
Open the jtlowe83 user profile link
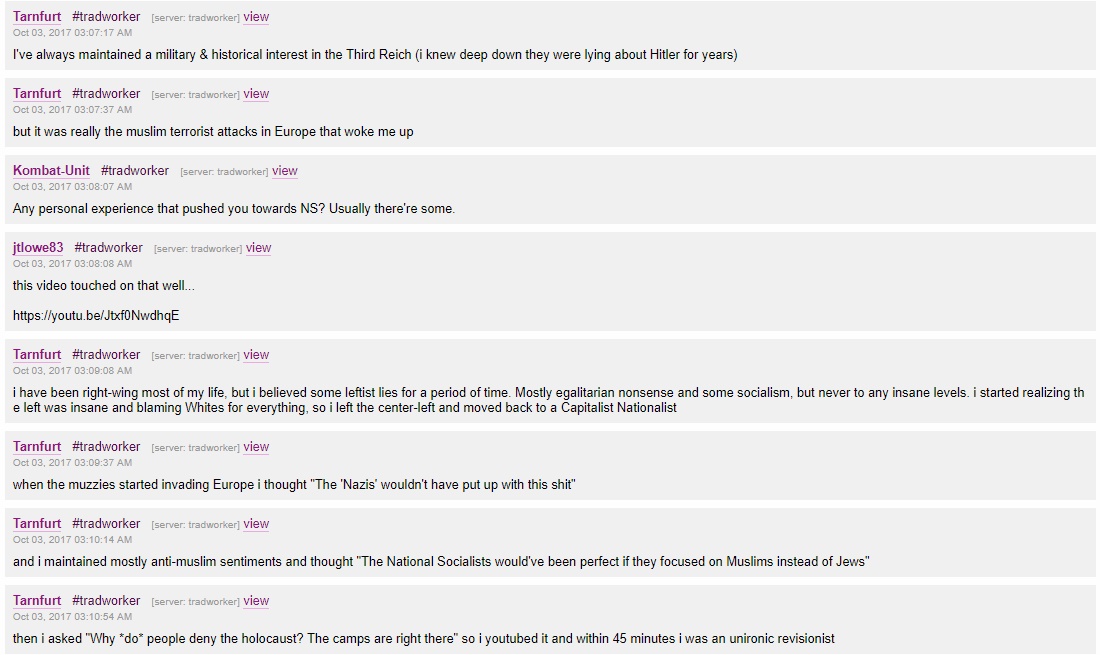click(38, 248)
